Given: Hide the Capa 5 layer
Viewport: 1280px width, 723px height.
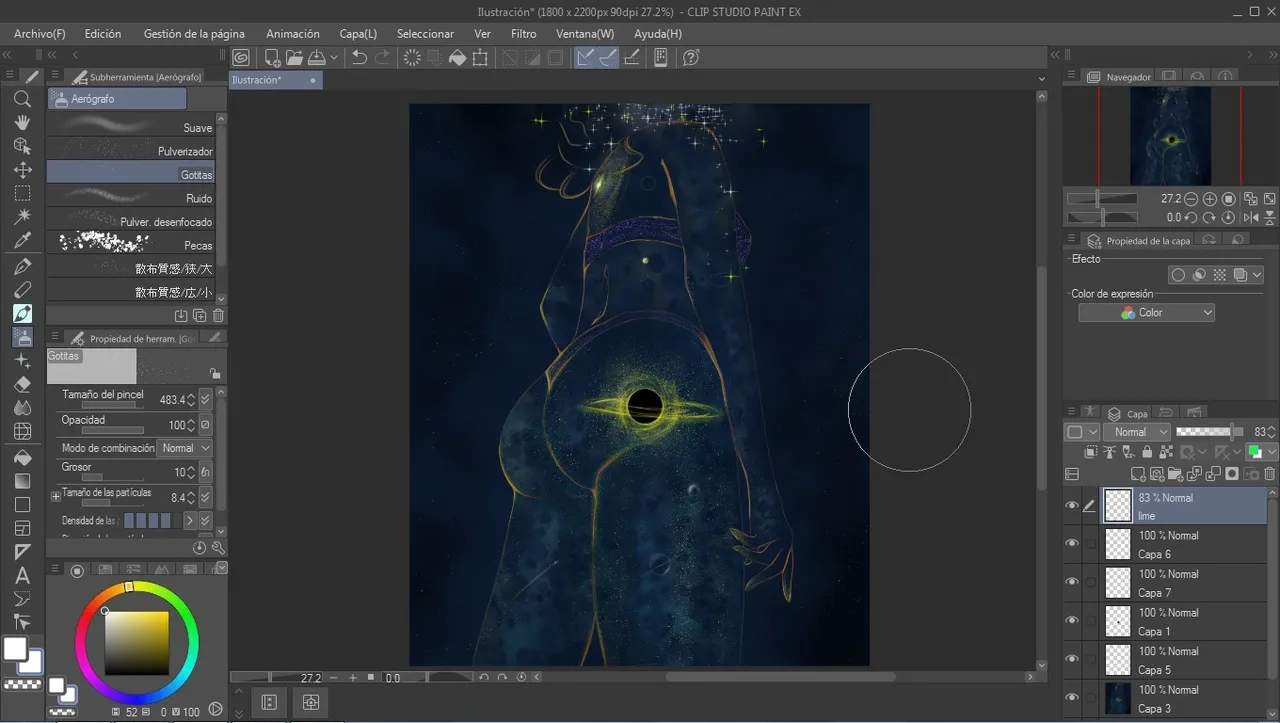Looking at the screenshot, I should [1072, 659].
